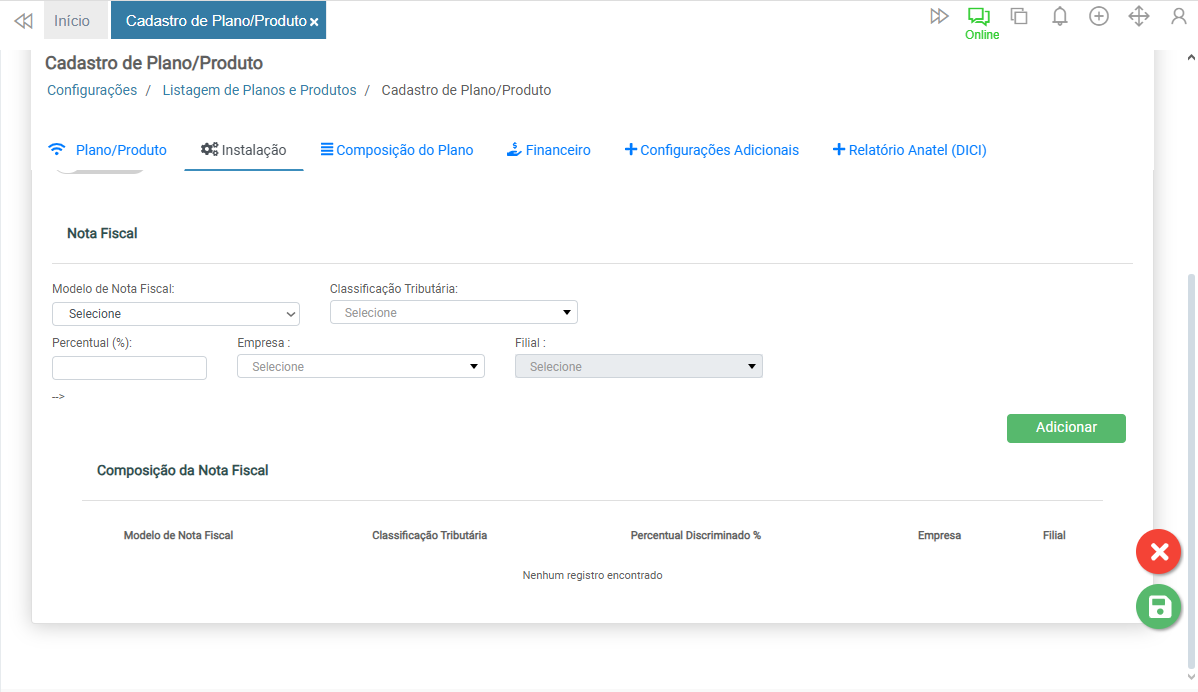Click the rewind double-arrow icon at top left
Viewport: 1198px width, 692px height.
(23, 20)
